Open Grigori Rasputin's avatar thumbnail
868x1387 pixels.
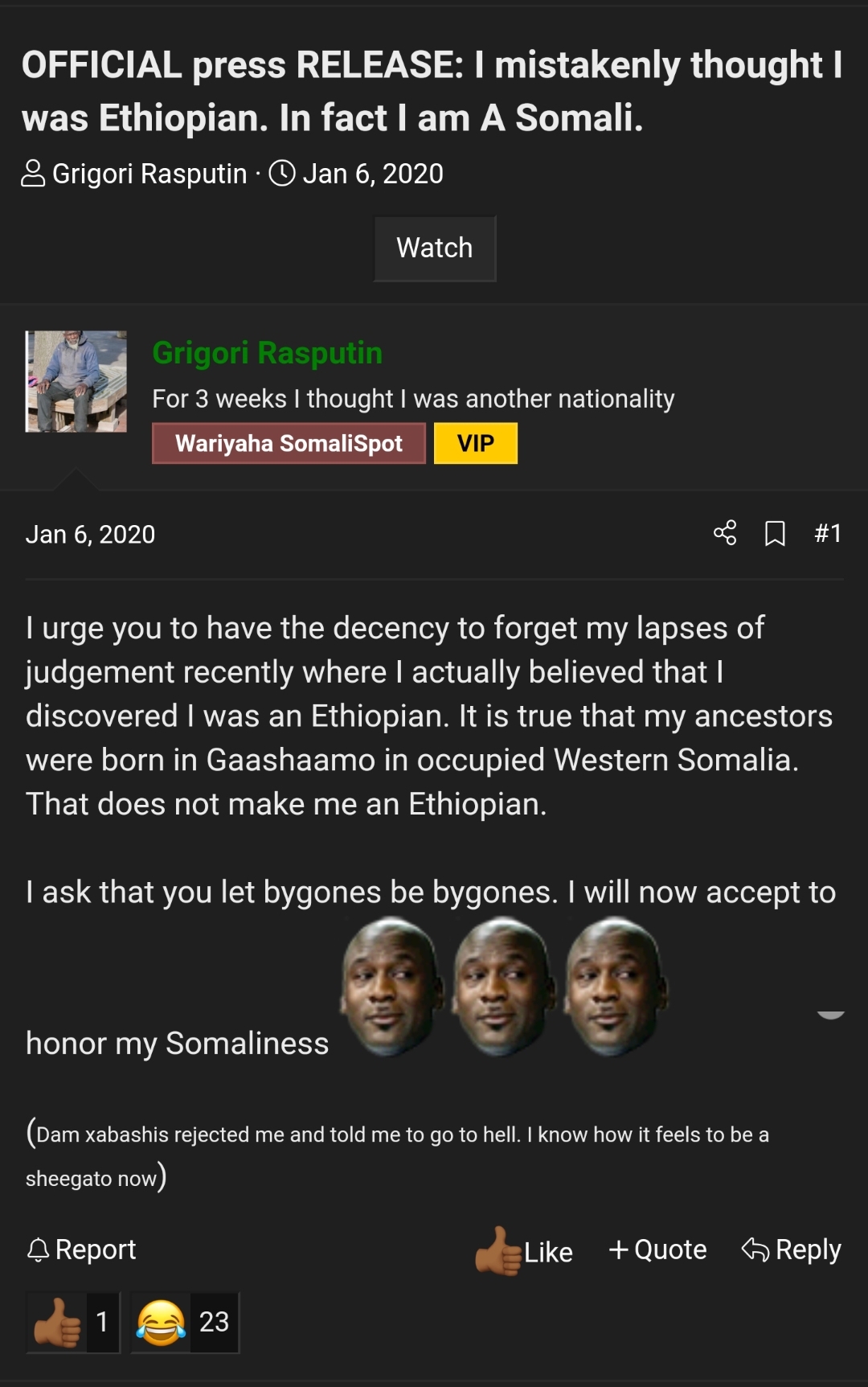(x=76, y=382)
